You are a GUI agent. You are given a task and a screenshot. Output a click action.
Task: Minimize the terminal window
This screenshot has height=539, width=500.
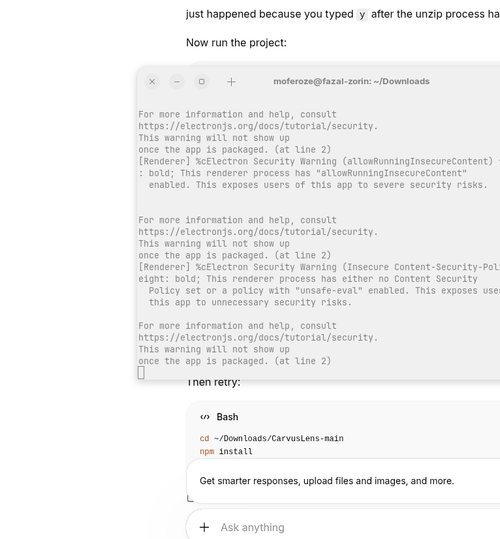[x=177, y=82]
